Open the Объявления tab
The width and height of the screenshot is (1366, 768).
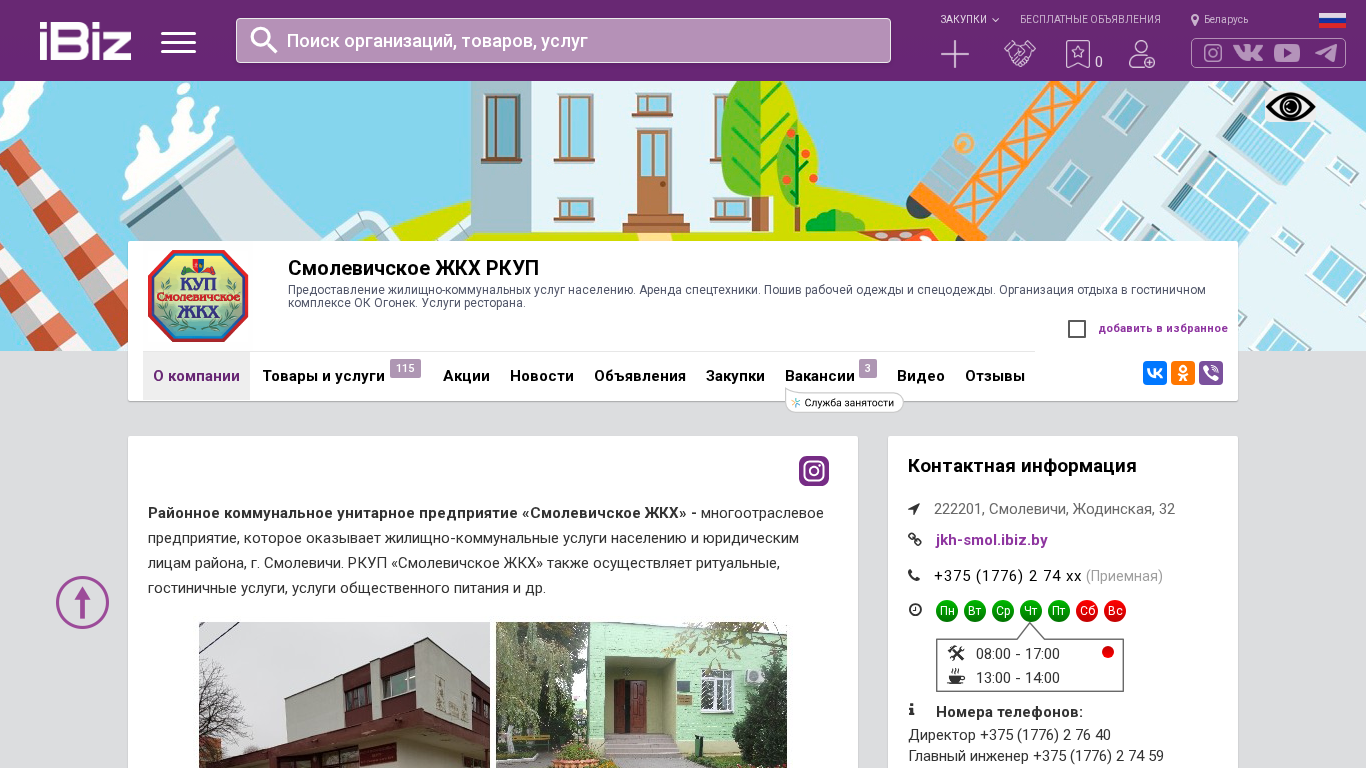[640, 376]
